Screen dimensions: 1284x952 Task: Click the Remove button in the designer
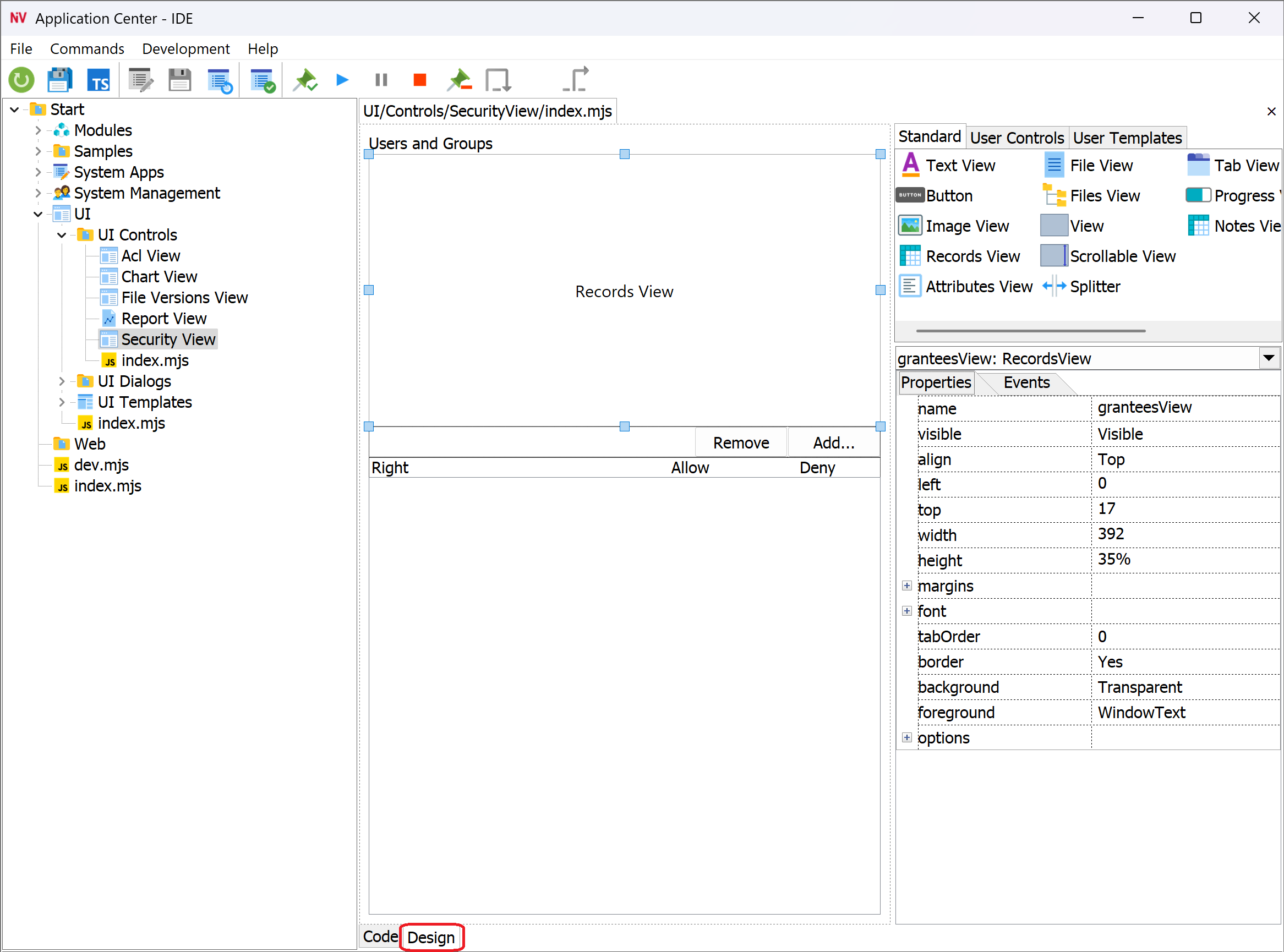point(741,442)
